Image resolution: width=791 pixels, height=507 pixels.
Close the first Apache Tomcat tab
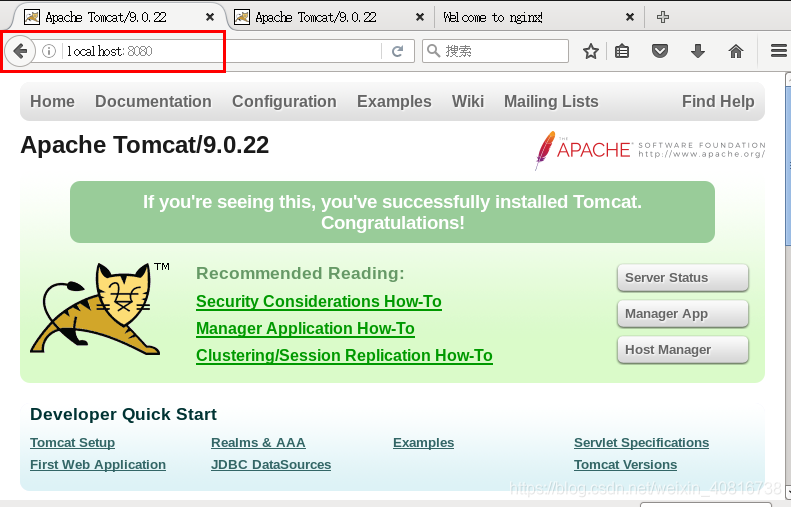point(210,17)
